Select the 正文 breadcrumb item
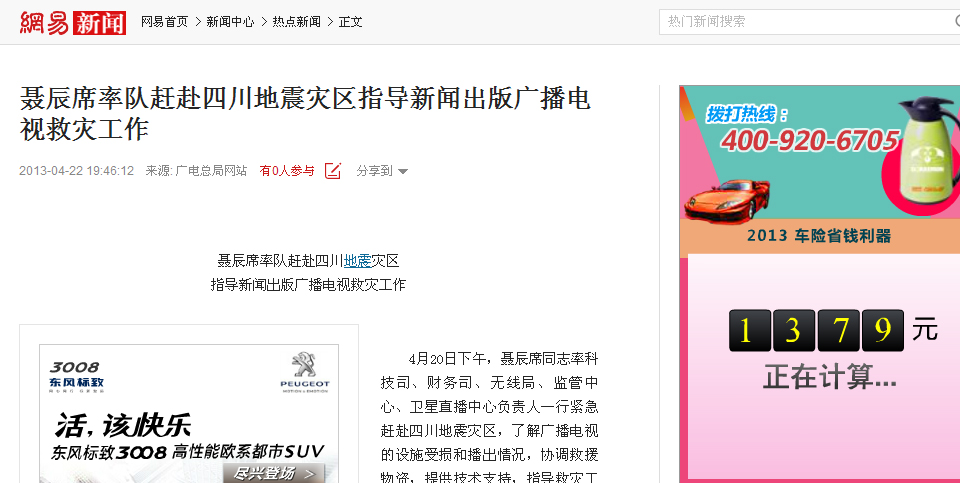The width and height of the screenshot is (960, 483). click(351, 22)
